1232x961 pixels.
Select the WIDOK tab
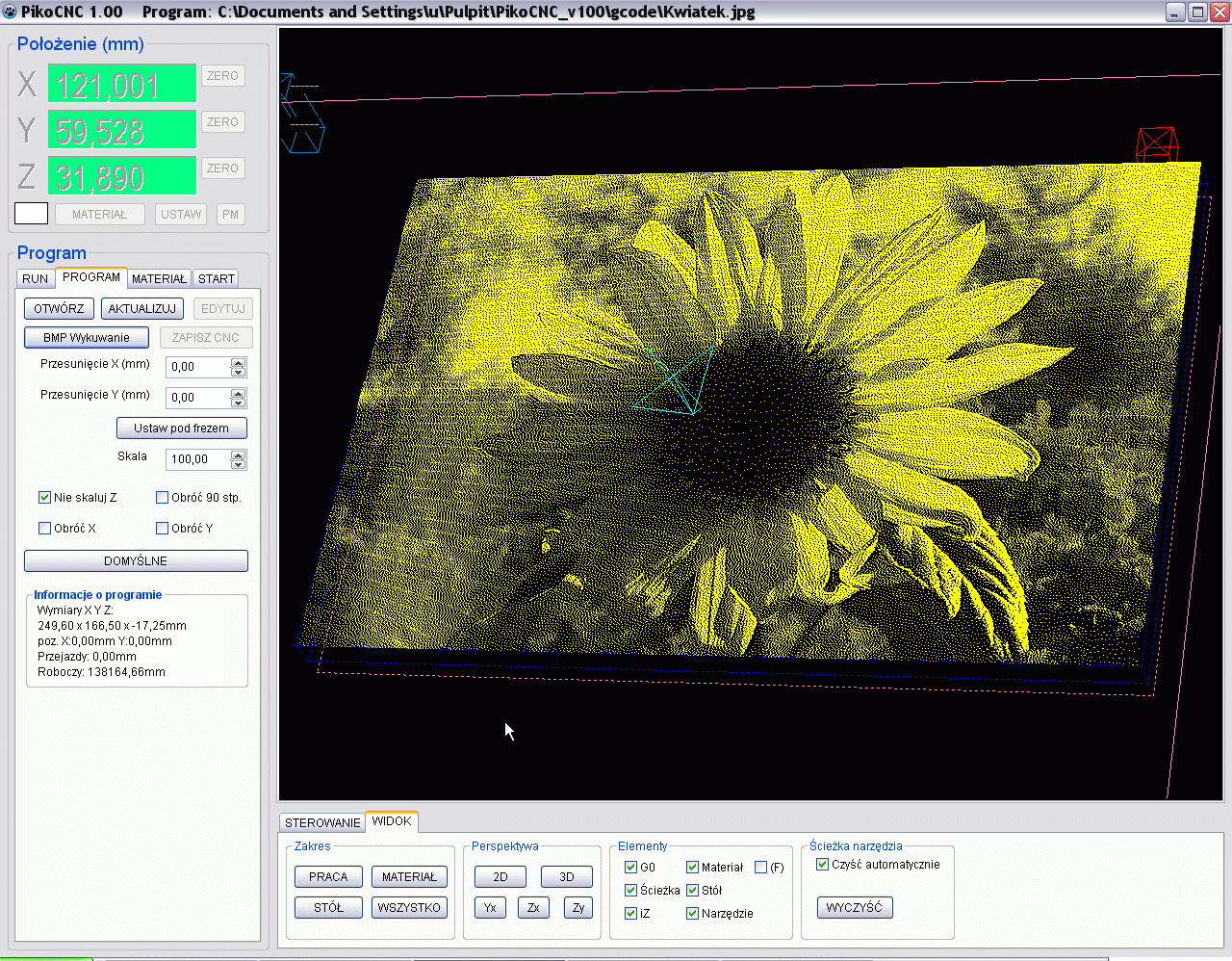(x=392, y=821)
